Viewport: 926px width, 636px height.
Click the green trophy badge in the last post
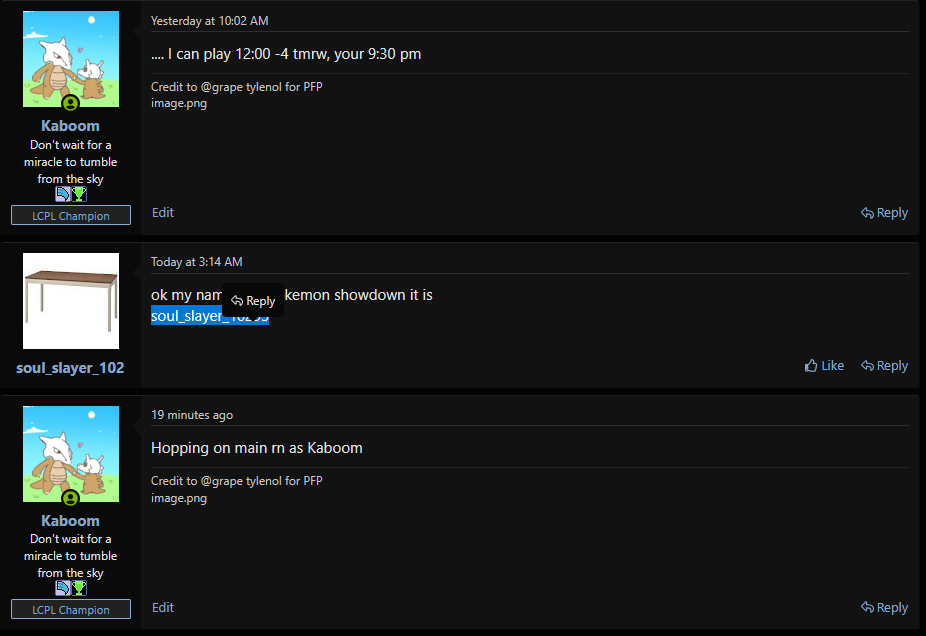[x=79, y=588]
